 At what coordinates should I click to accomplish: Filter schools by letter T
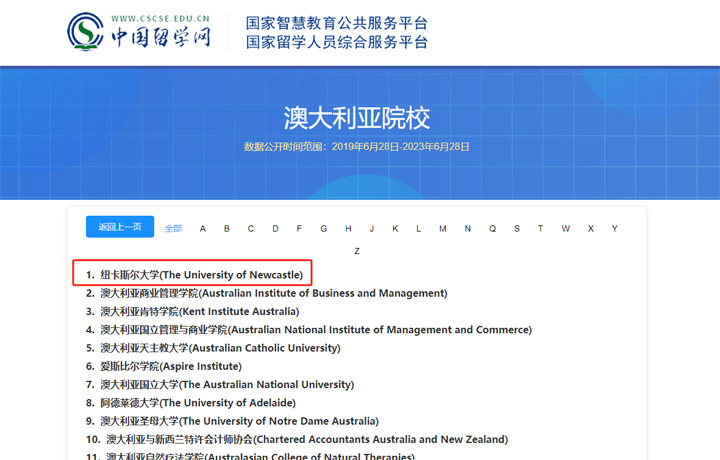540,229
